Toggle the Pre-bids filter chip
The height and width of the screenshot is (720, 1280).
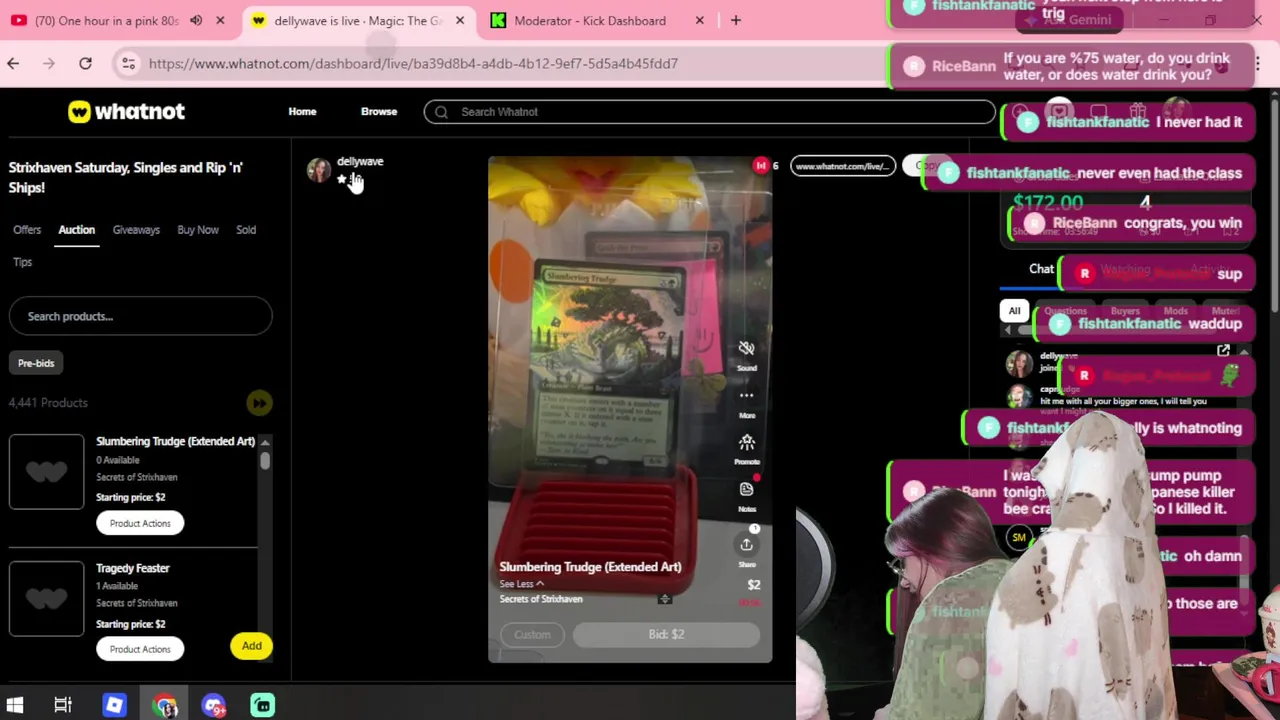pos(36,363)
